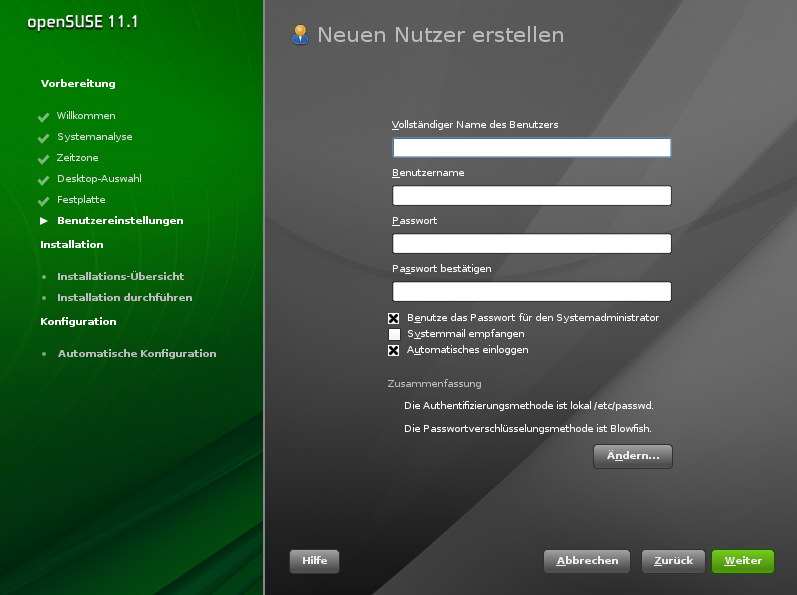Click the arrow icon beside Benutzereinstellungen

(x=44, y=221)
